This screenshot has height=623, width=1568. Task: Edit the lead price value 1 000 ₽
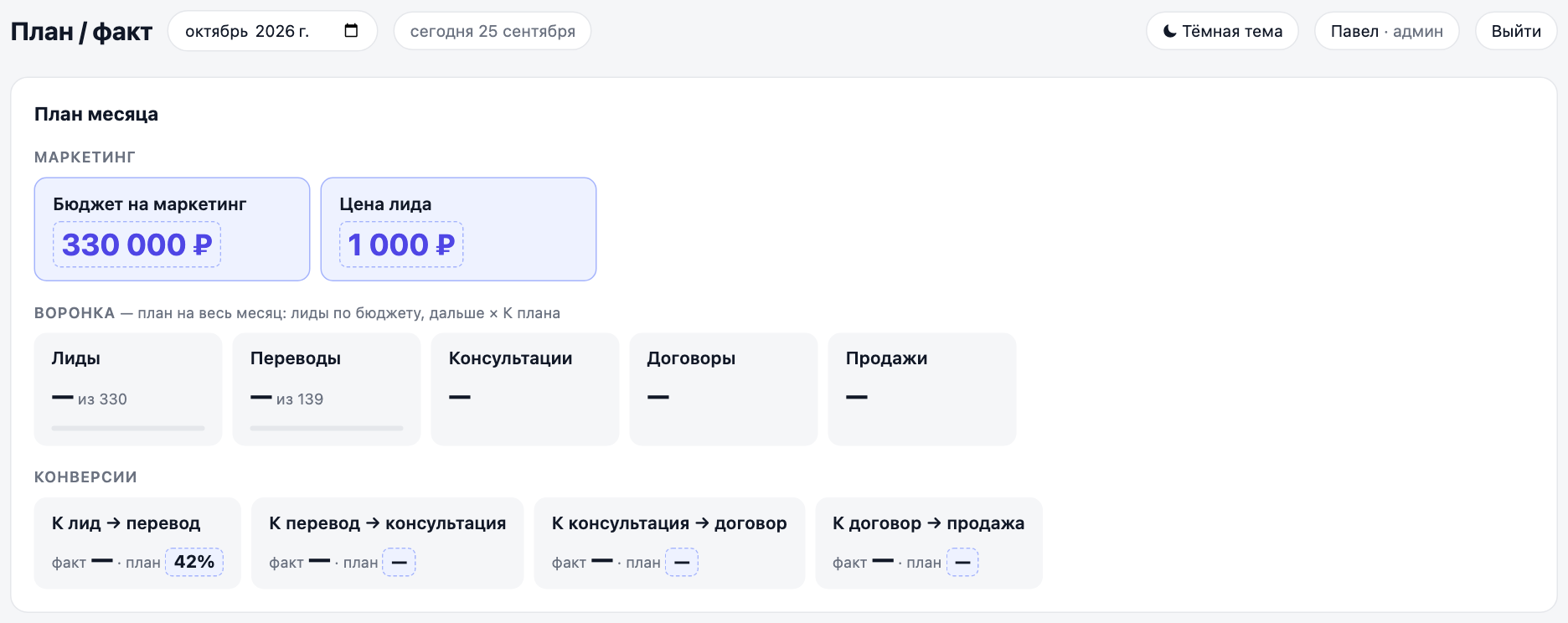(401, 245)
